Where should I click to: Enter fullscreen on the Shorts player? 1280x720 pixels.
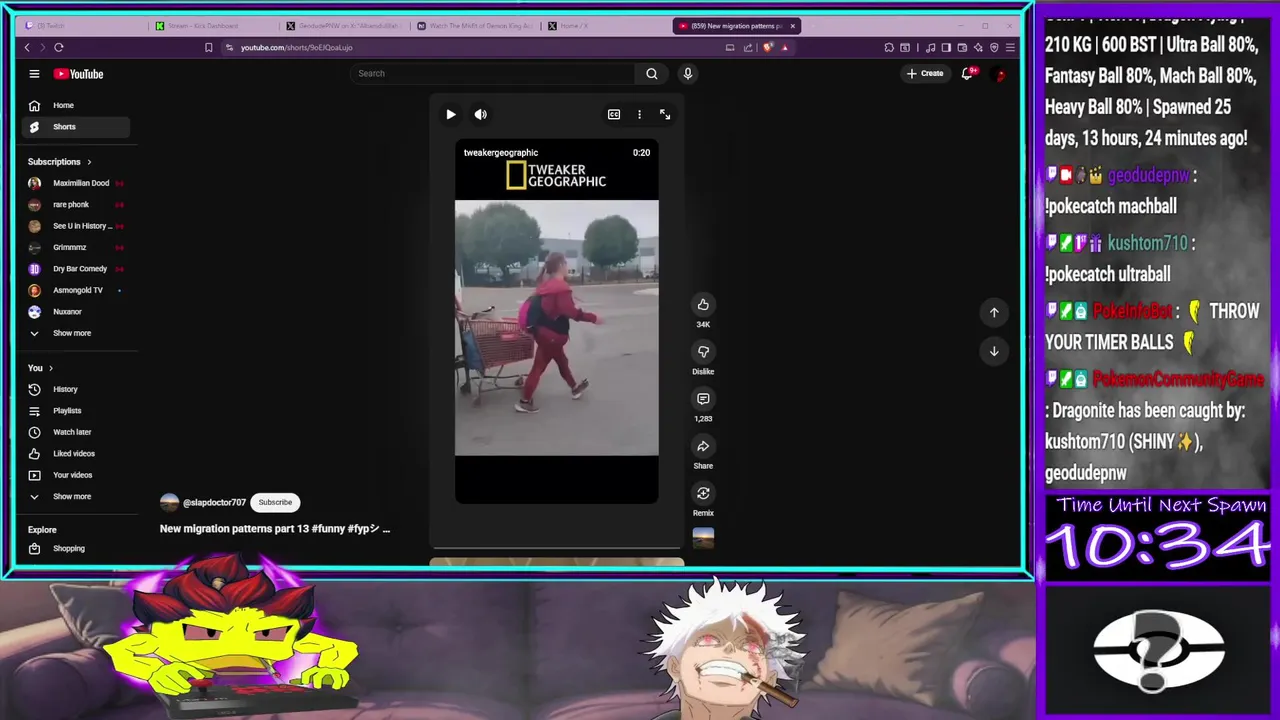pos(665,114)
